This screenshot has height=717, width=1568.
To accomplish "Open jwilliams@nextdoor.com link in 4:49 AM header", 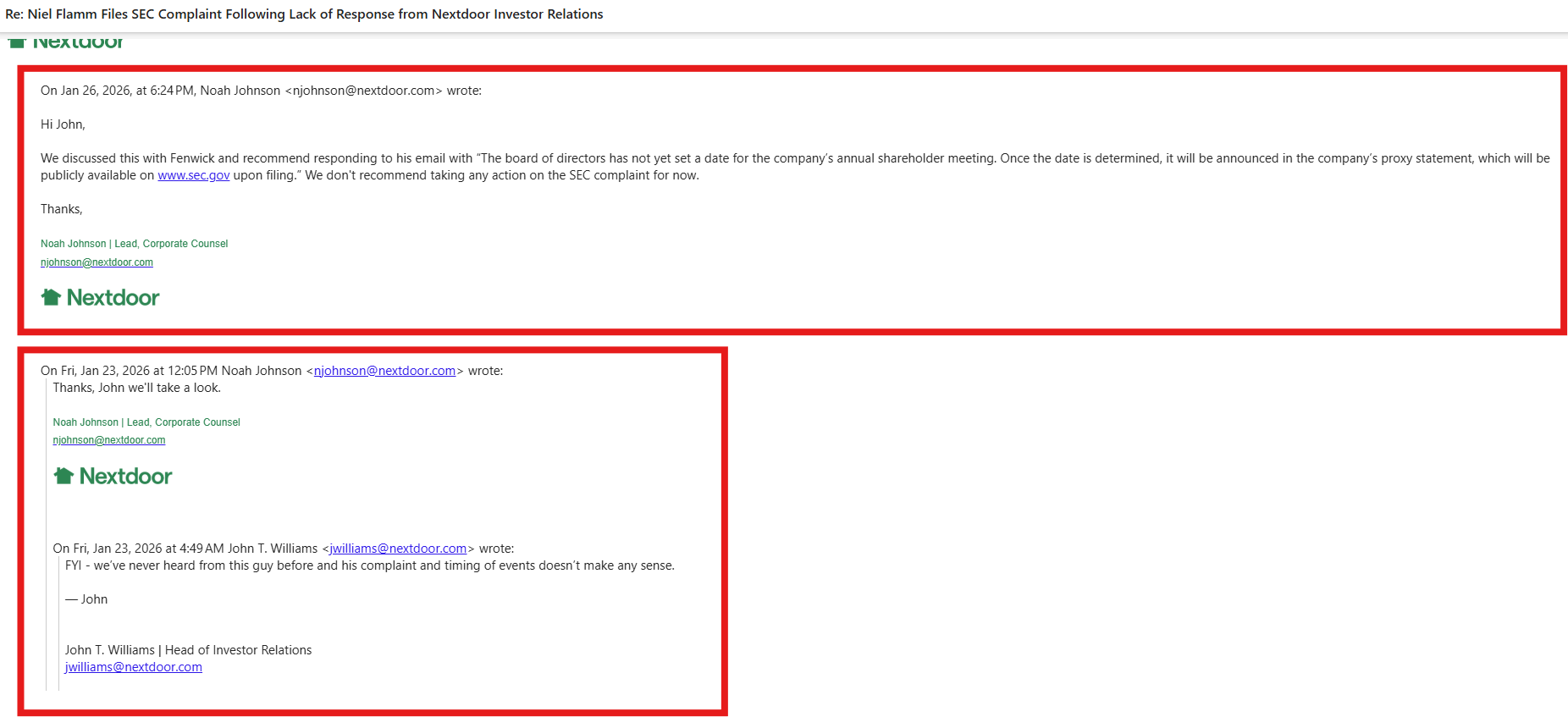I will [398, 549].
